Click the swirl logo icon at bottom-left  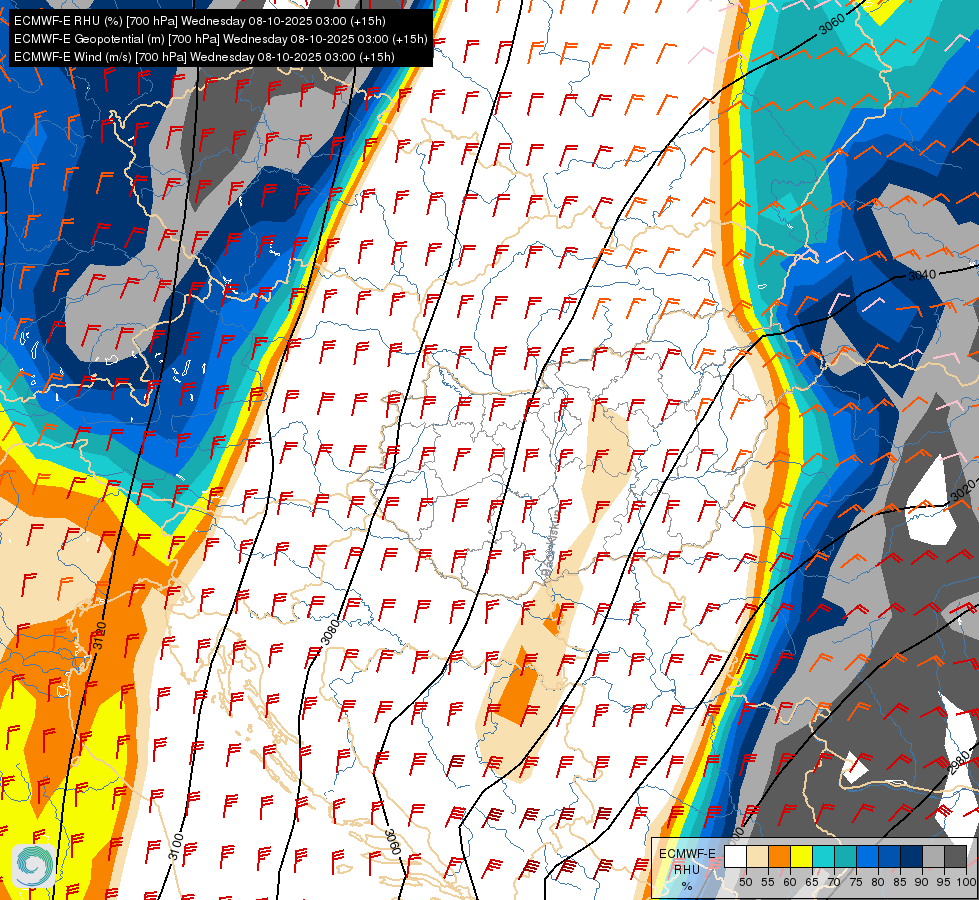coord(33,866)
